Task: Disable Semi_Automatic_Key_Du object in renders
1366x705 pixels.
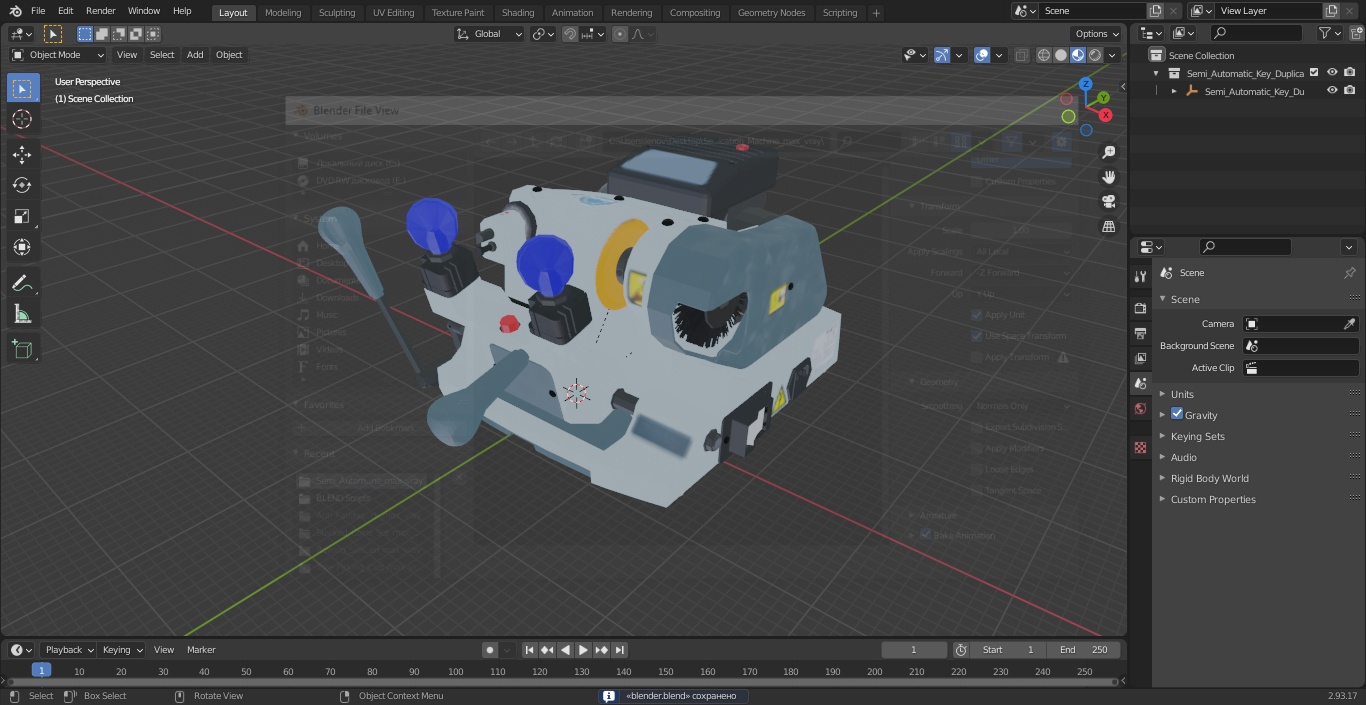Action: (x=1350, y=91)
